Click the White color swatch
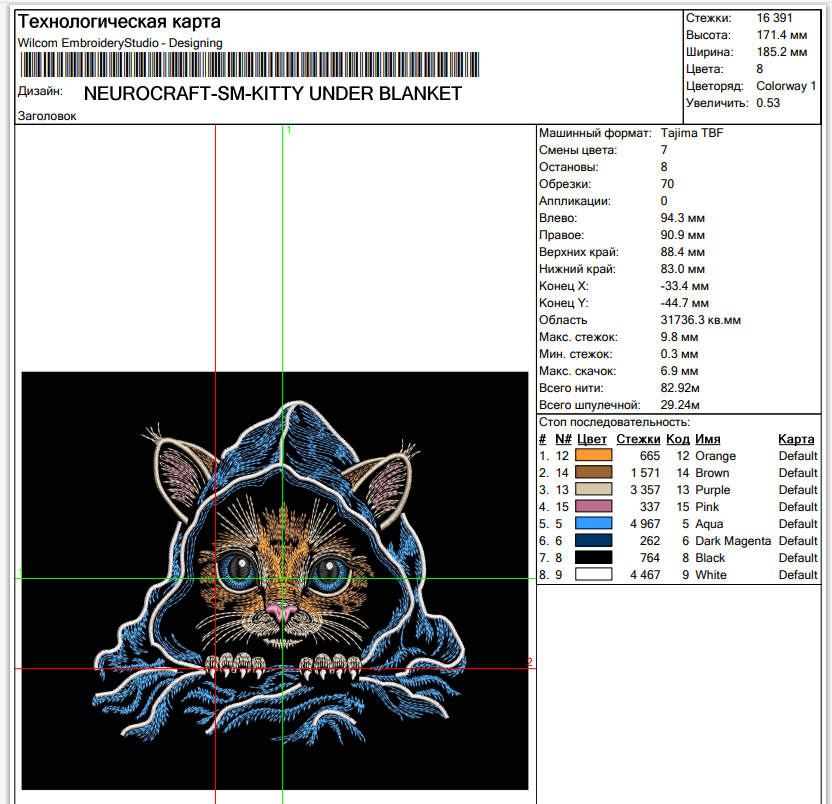832x804 pixels. click(x=593, y=574)
